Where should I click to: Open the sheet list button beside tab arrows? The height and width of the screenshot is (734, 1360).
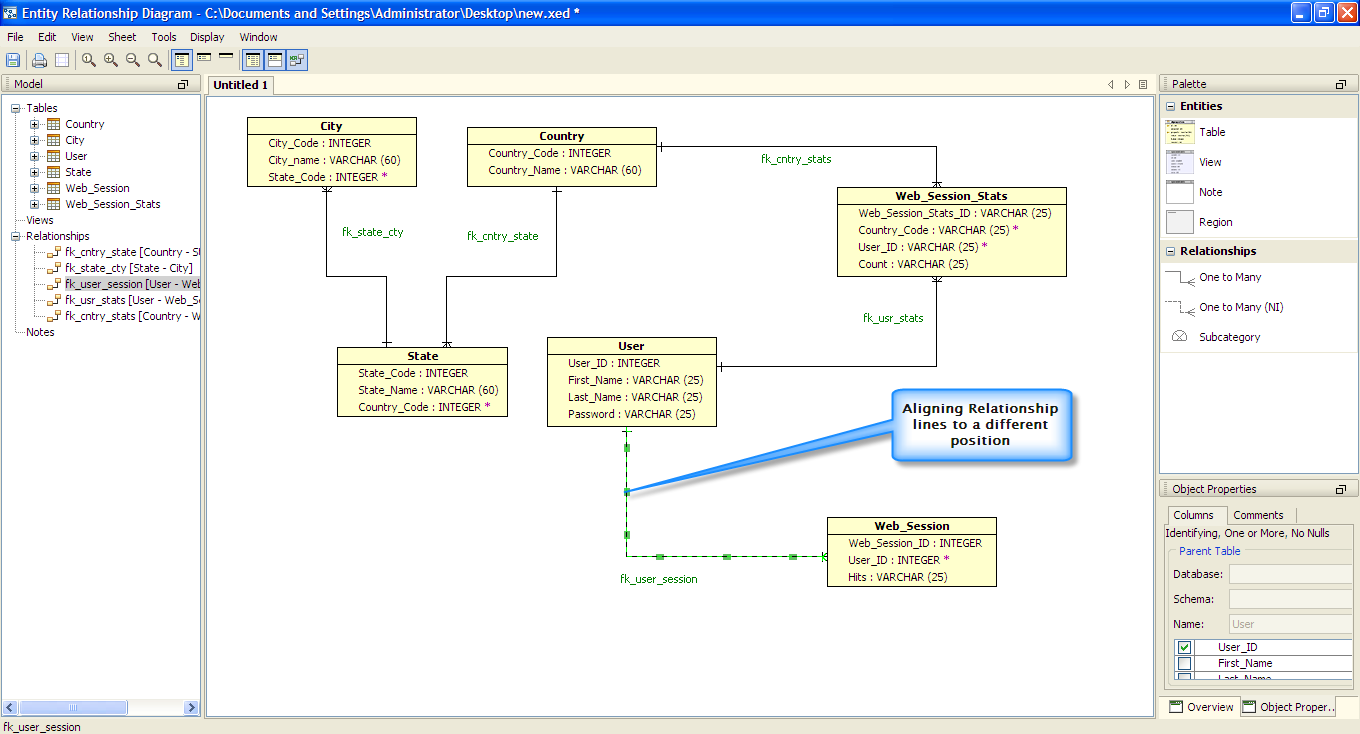point(1143,85)
